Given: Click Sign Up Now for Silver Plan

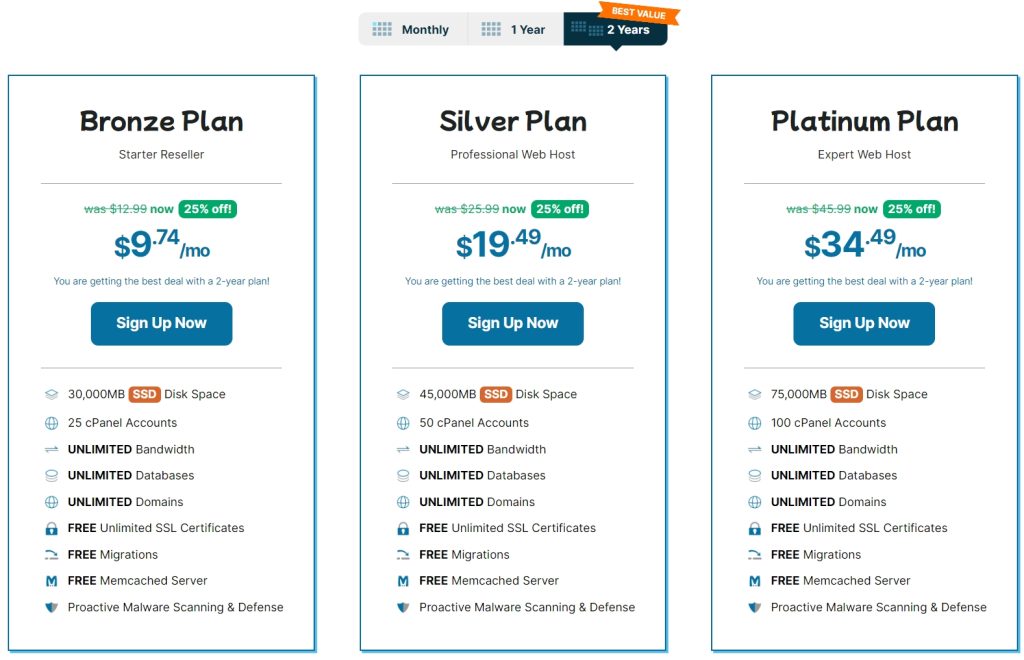Looking at the screenshot, I should (513, 323).
